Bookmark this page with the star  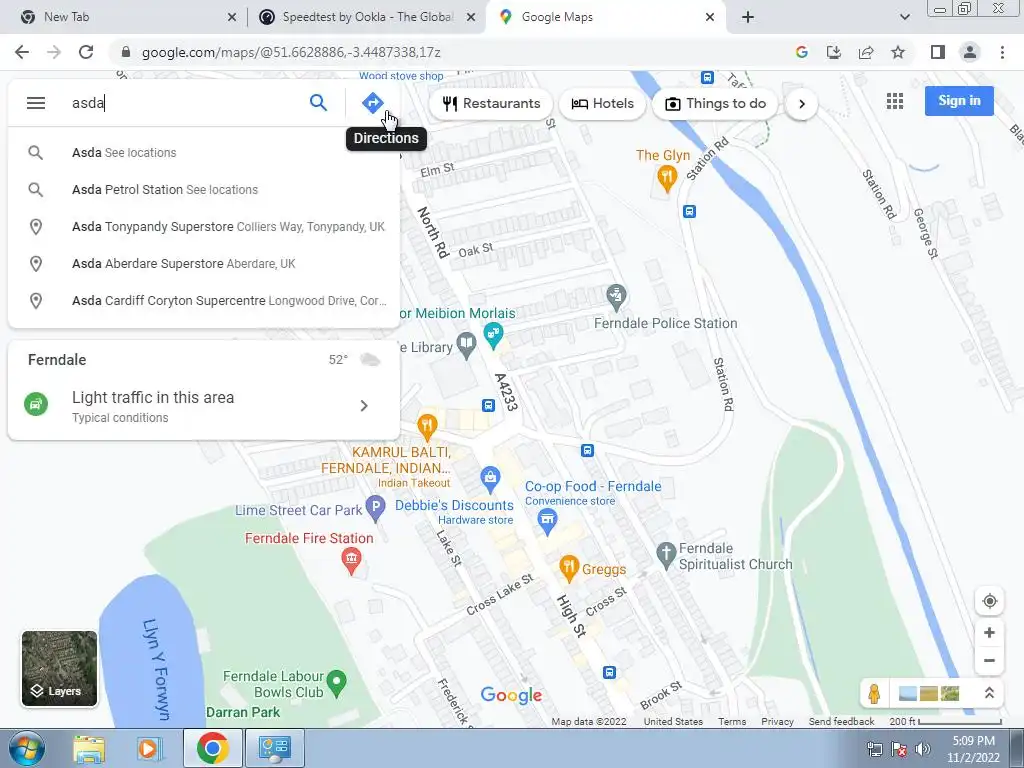point(898,52)
